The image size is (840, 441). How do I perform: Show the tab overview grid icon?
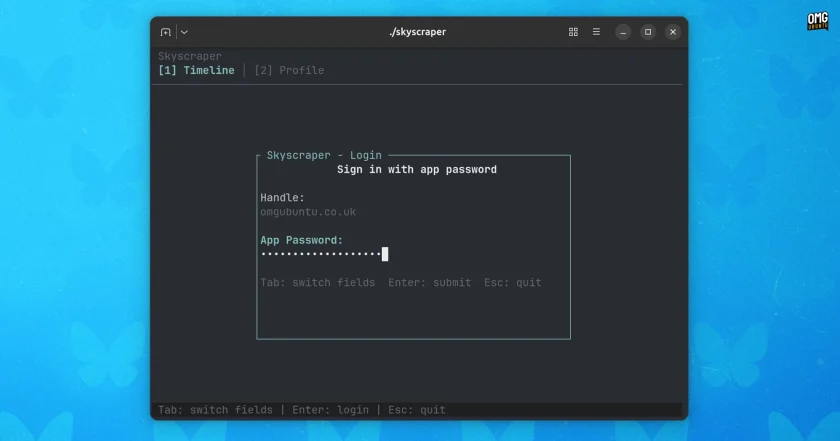point(573,32)
